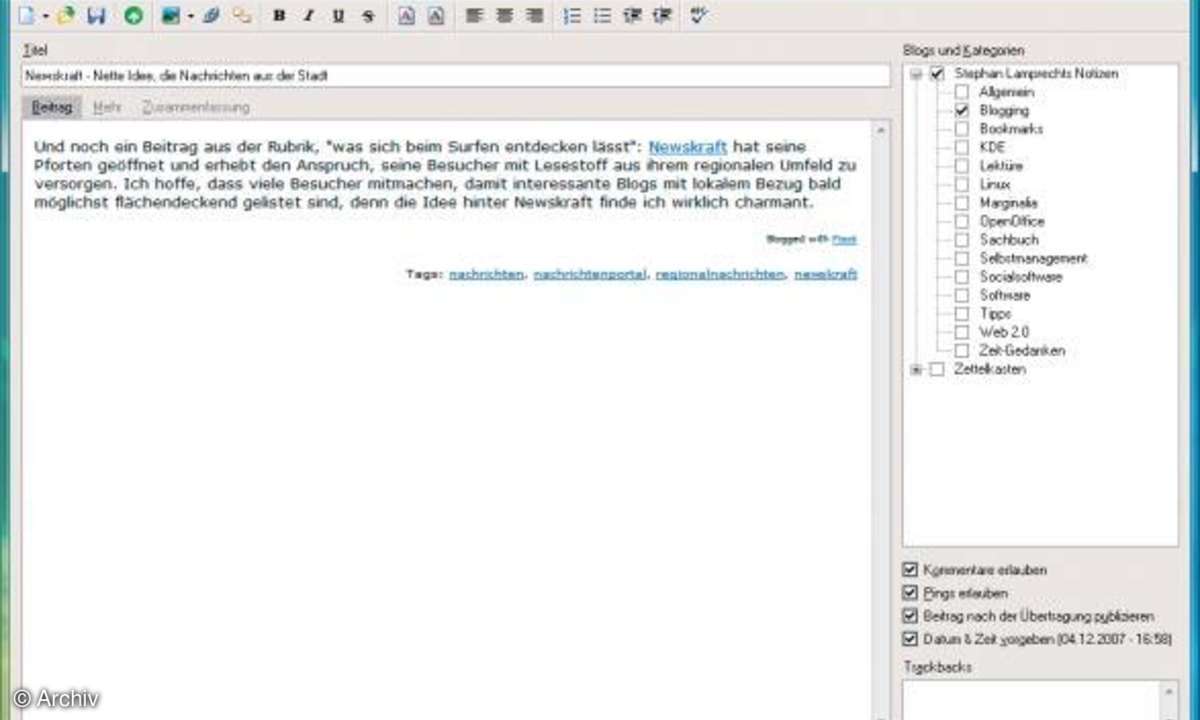Check the Lektüre category

(x=961, y=166)
